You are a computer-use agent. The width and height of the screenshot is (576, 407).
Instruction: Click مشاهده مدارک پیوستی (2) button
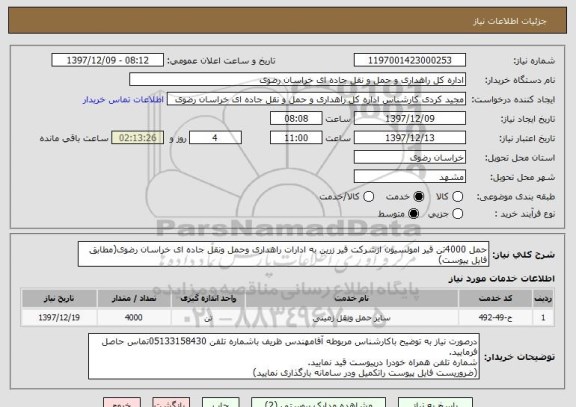(x=318, y=403)
